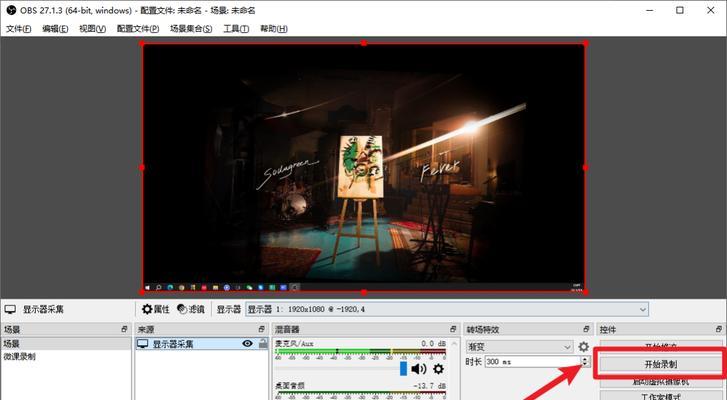The height and width of the screenshot is (400, 727).
Task: Toggle the lock icon of 显示器采集 source
Action: 263,343
